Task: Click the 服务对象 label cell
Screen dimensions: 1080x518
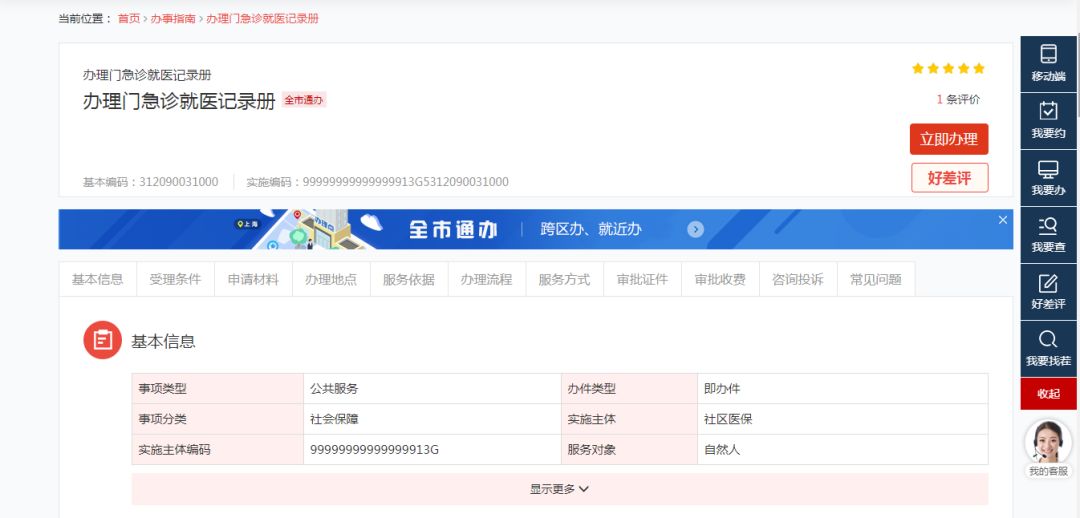Action: [630, 450]
